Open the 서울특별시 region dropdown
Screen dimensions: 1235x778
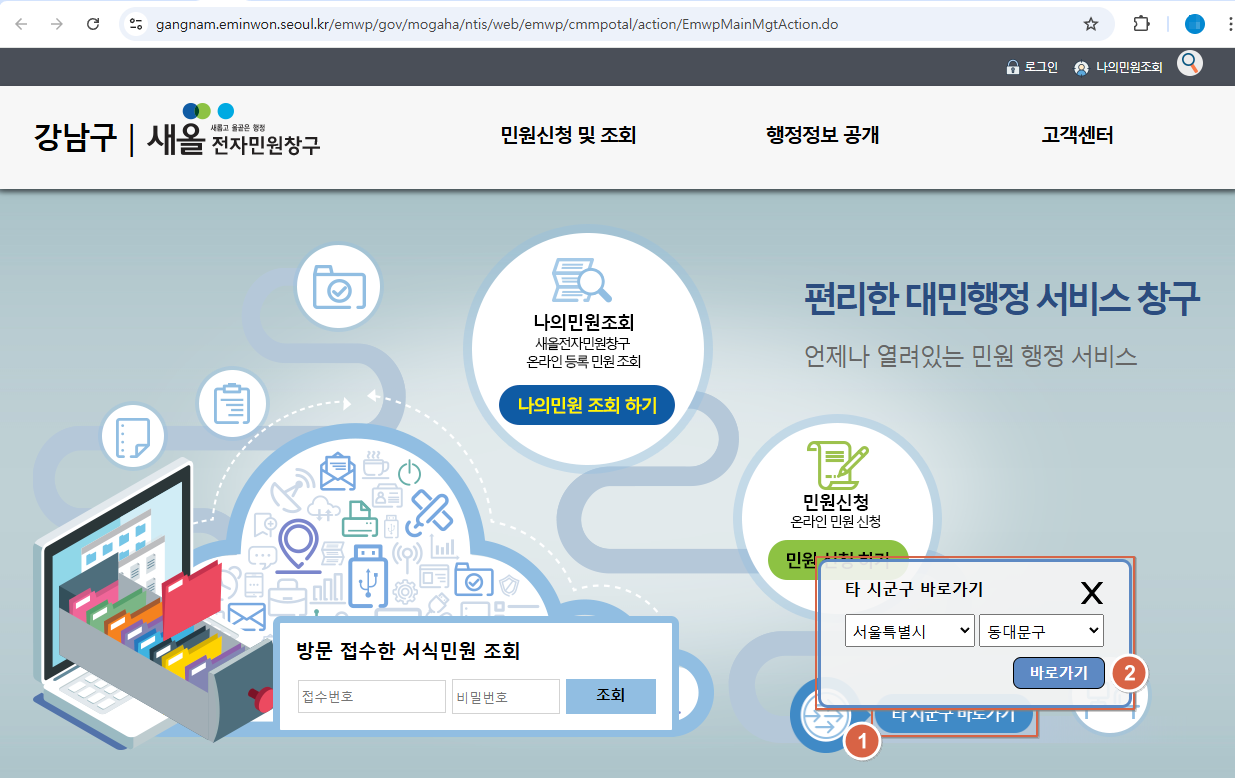[x=909, y=630]
